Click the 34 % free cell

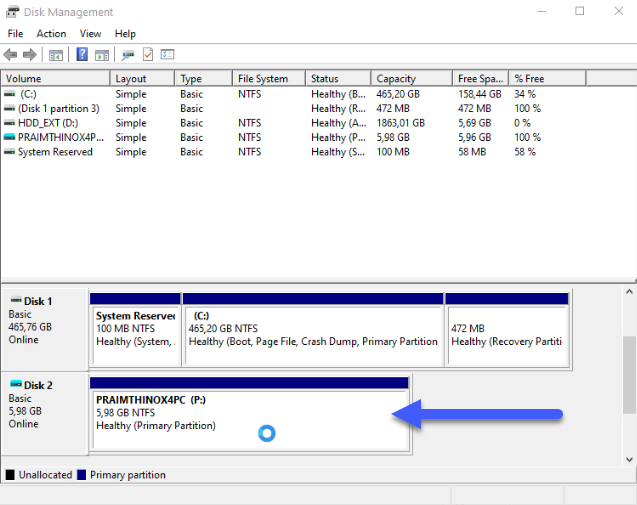point(525,94)
